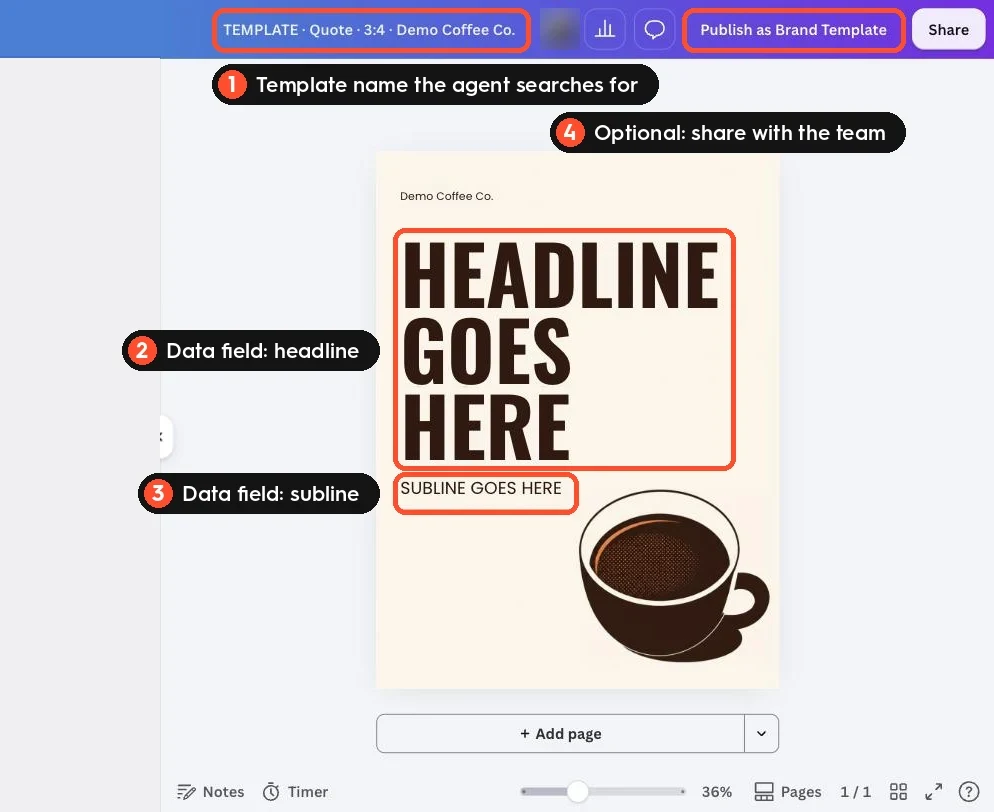The height and width of the screenshot is (812, 994).
Task: Click the 36% zoom percentage
Action: (x=716, y=792)
